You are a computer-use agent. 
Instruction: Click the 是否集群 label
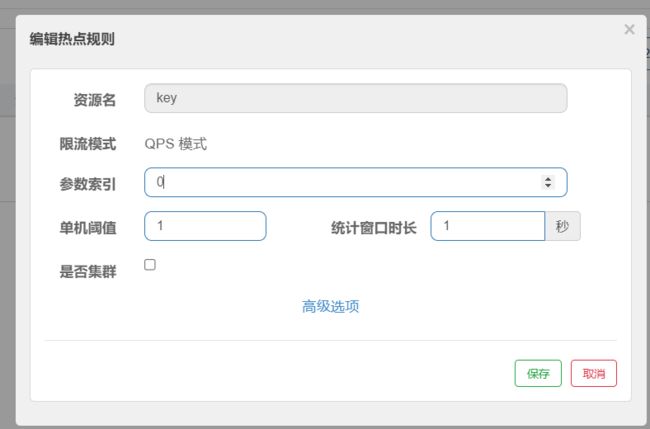click(x=88, y=272)
